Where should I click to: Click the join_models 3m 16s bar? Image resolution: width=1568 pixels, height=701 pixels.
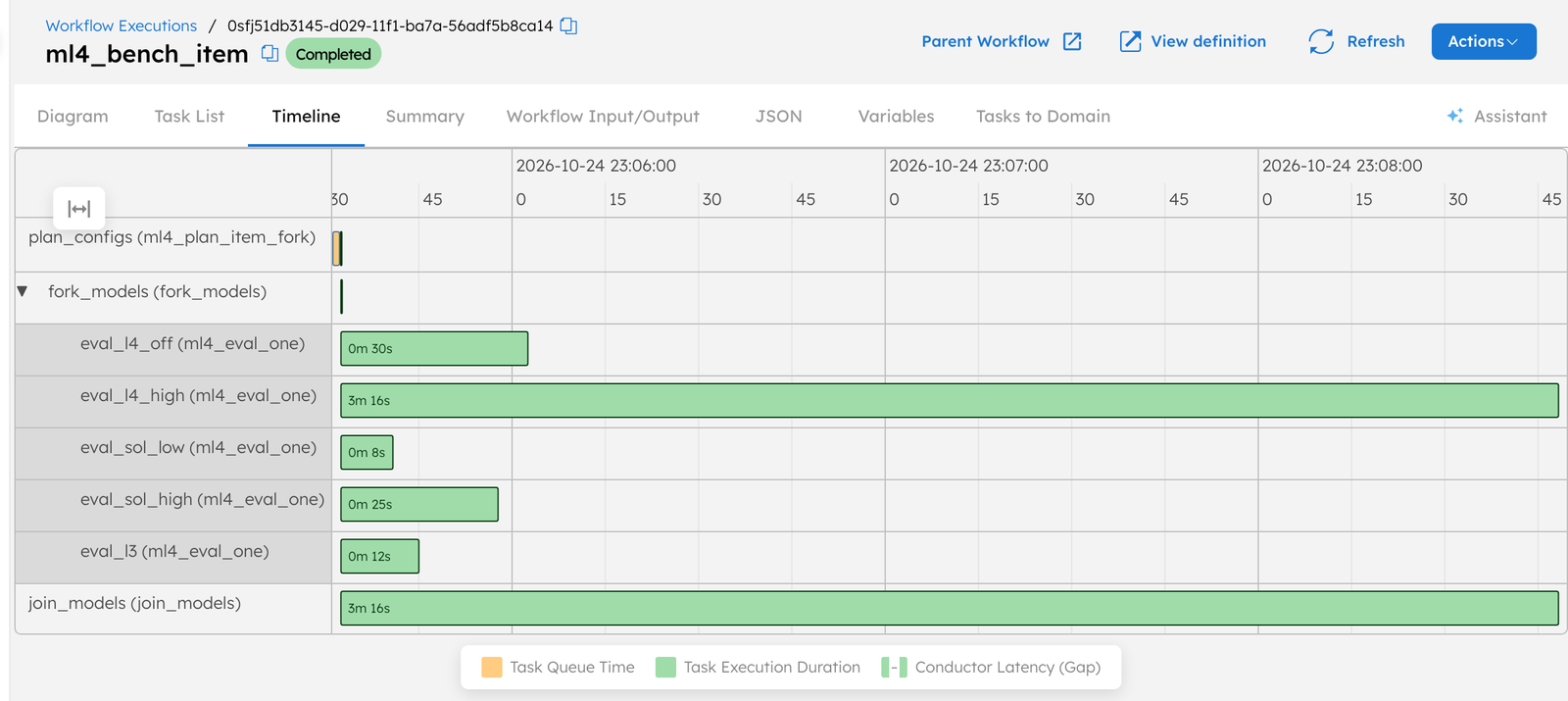point(950,608)
